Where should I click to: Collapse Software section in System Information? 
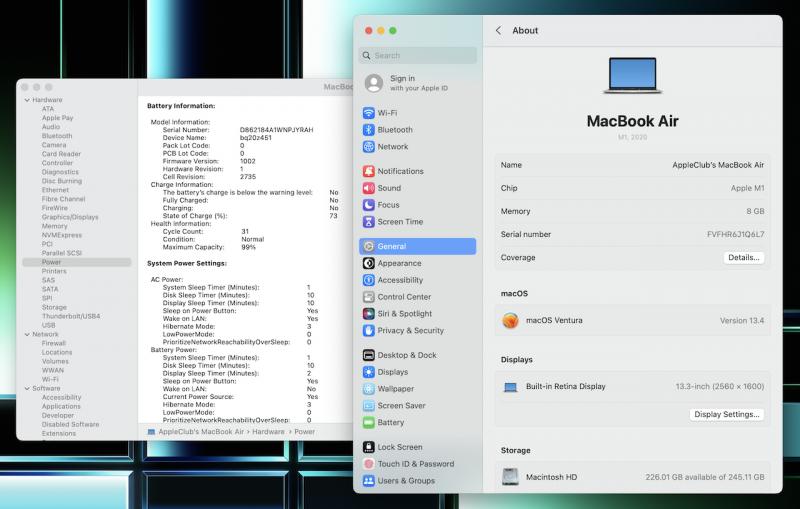[27, 388]
